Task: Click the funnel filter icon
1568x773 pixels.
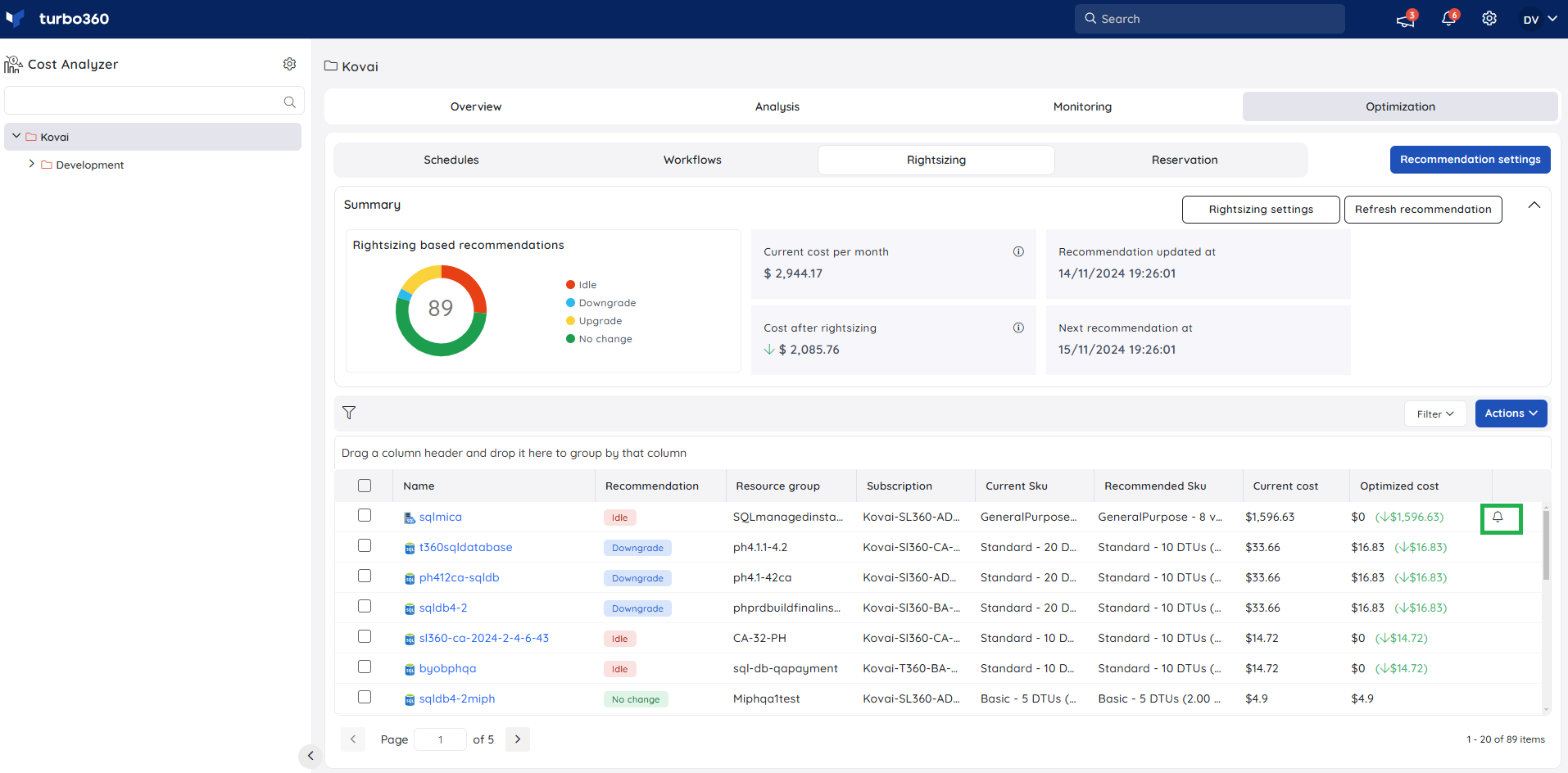Action: (x=349, y=413)
